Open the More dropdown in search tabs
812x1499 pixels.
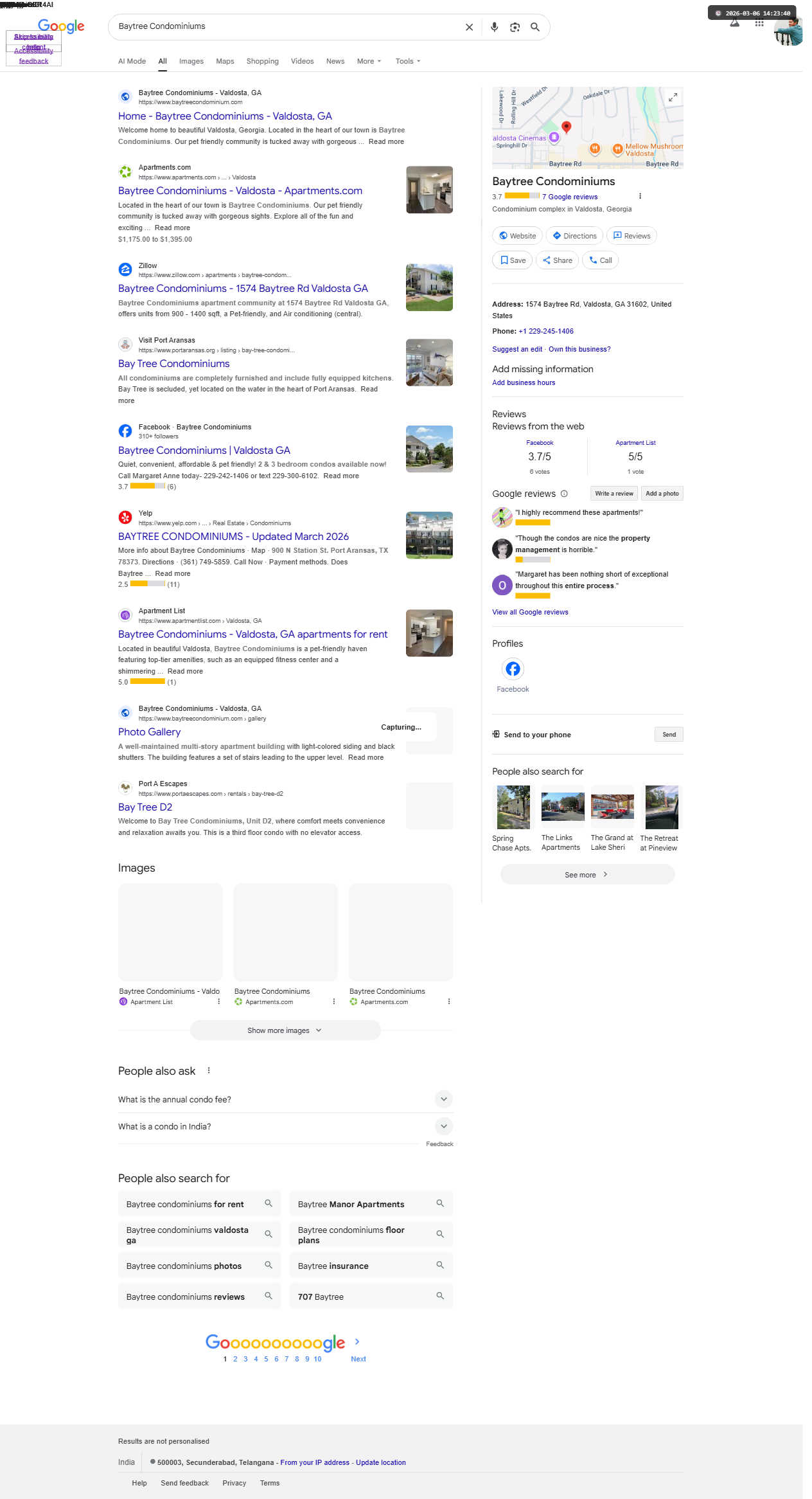coord(369,61)
